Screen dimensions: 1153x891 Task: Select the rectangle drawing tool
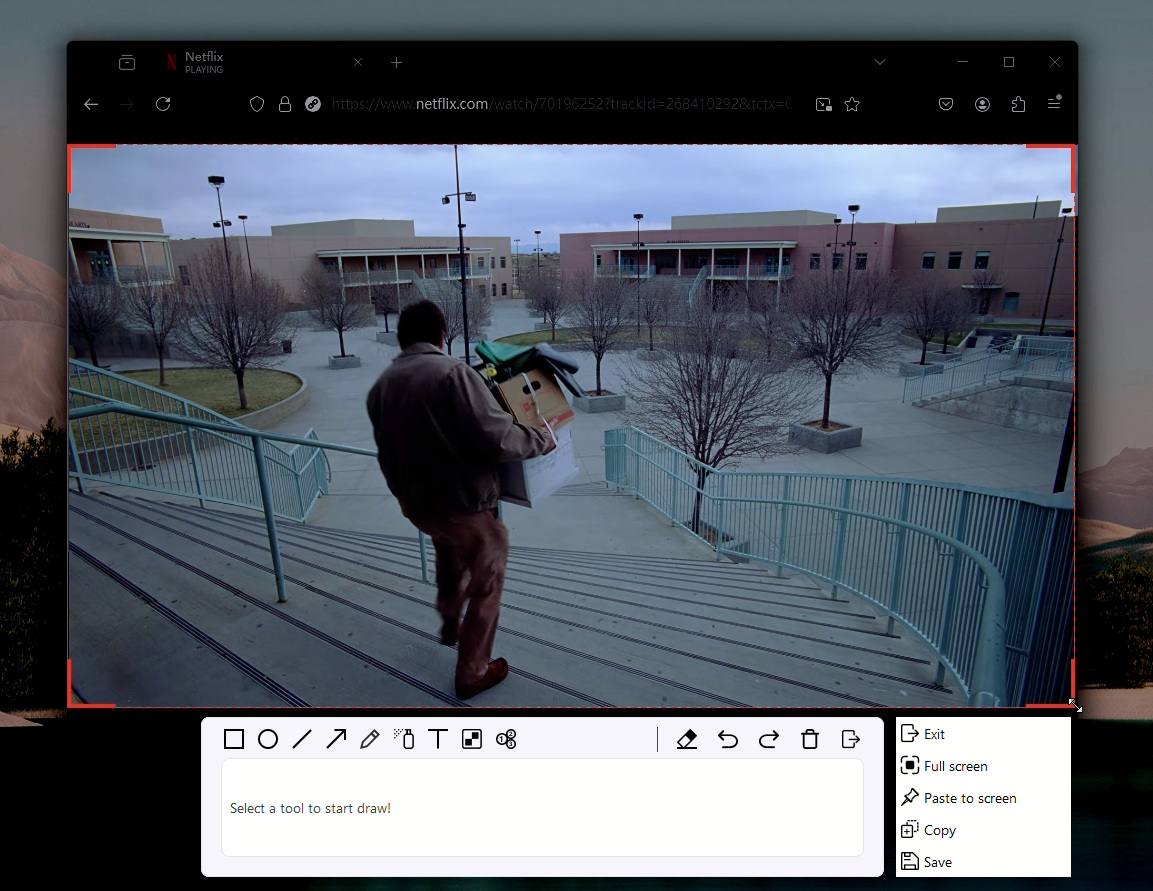point(234,739)
